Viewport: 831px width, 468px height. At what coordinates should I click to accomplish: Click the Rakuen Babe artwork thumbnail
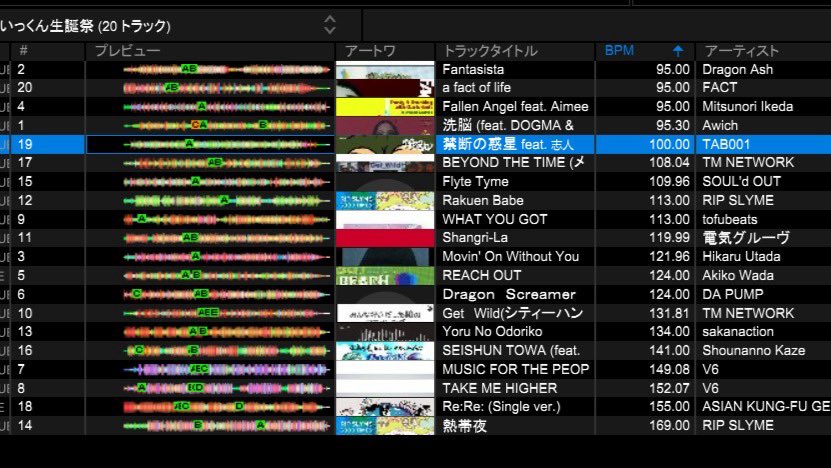click(385, 201)
